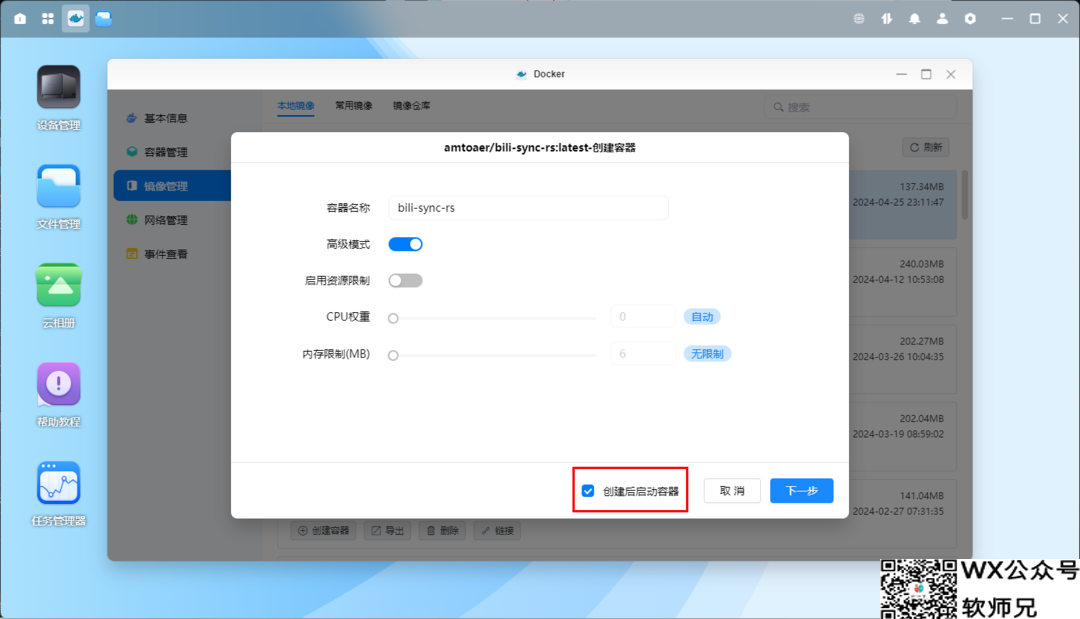Click the user account icon in top bar

(942, 19)
